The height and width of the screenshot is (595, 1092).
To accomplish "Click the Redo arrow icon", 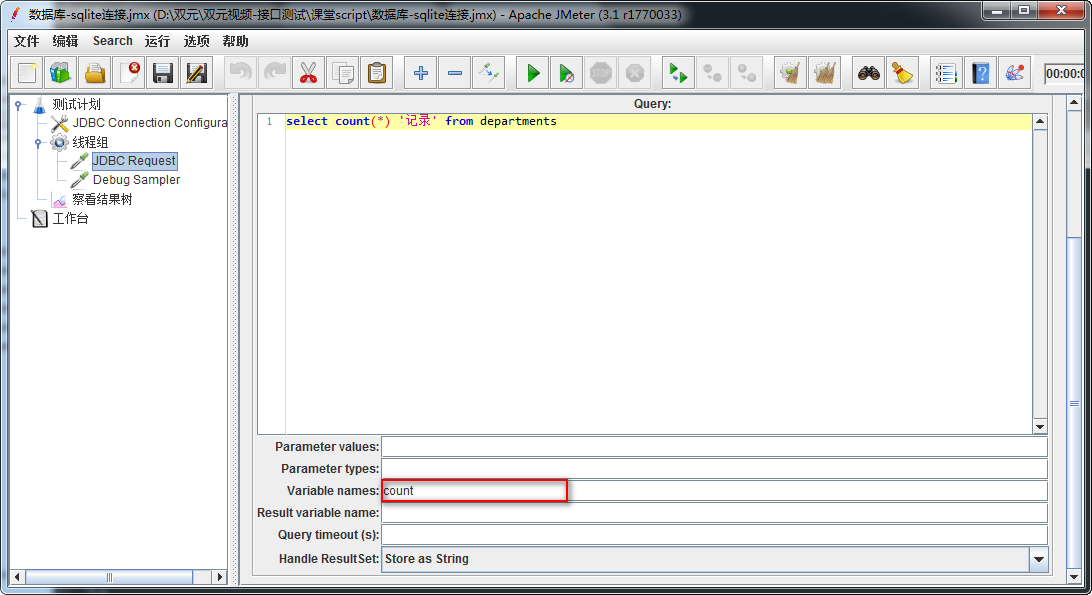I will point(274,73).
